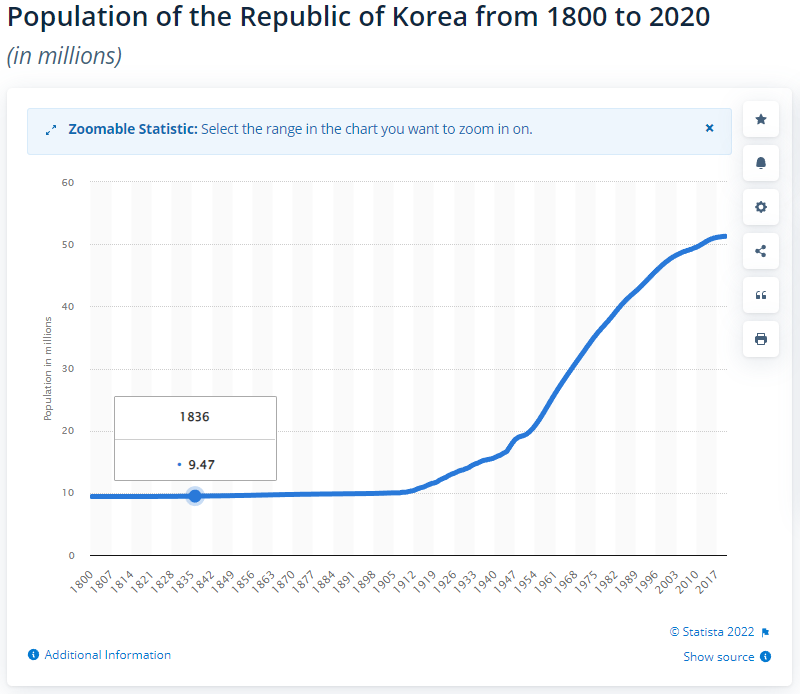
Task: Click the chart title heading
Action: tap(359, 18)
